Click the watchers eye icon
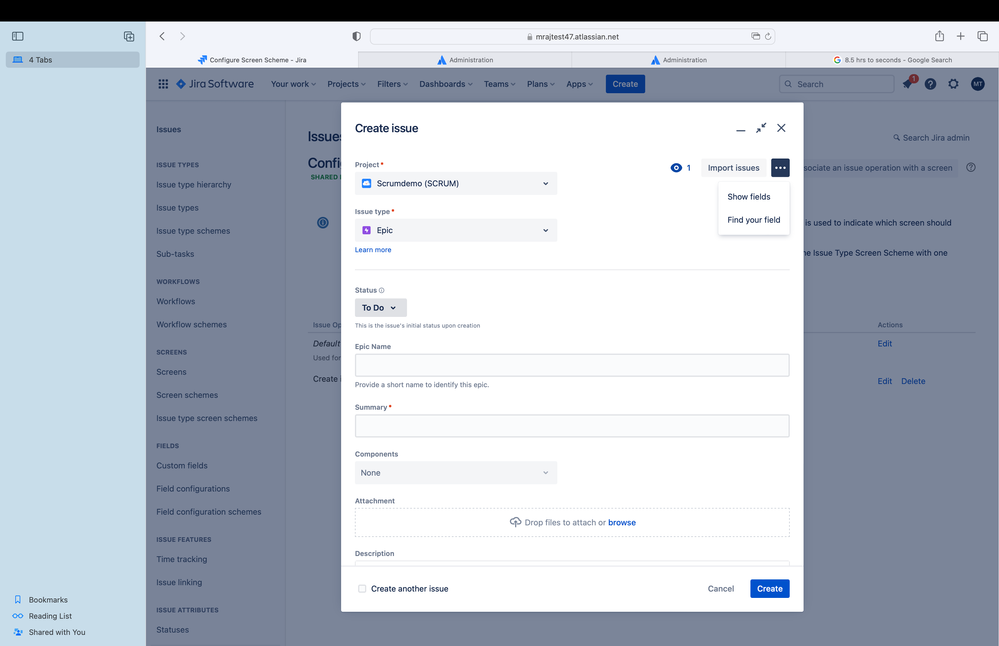 tap(676, 168)
